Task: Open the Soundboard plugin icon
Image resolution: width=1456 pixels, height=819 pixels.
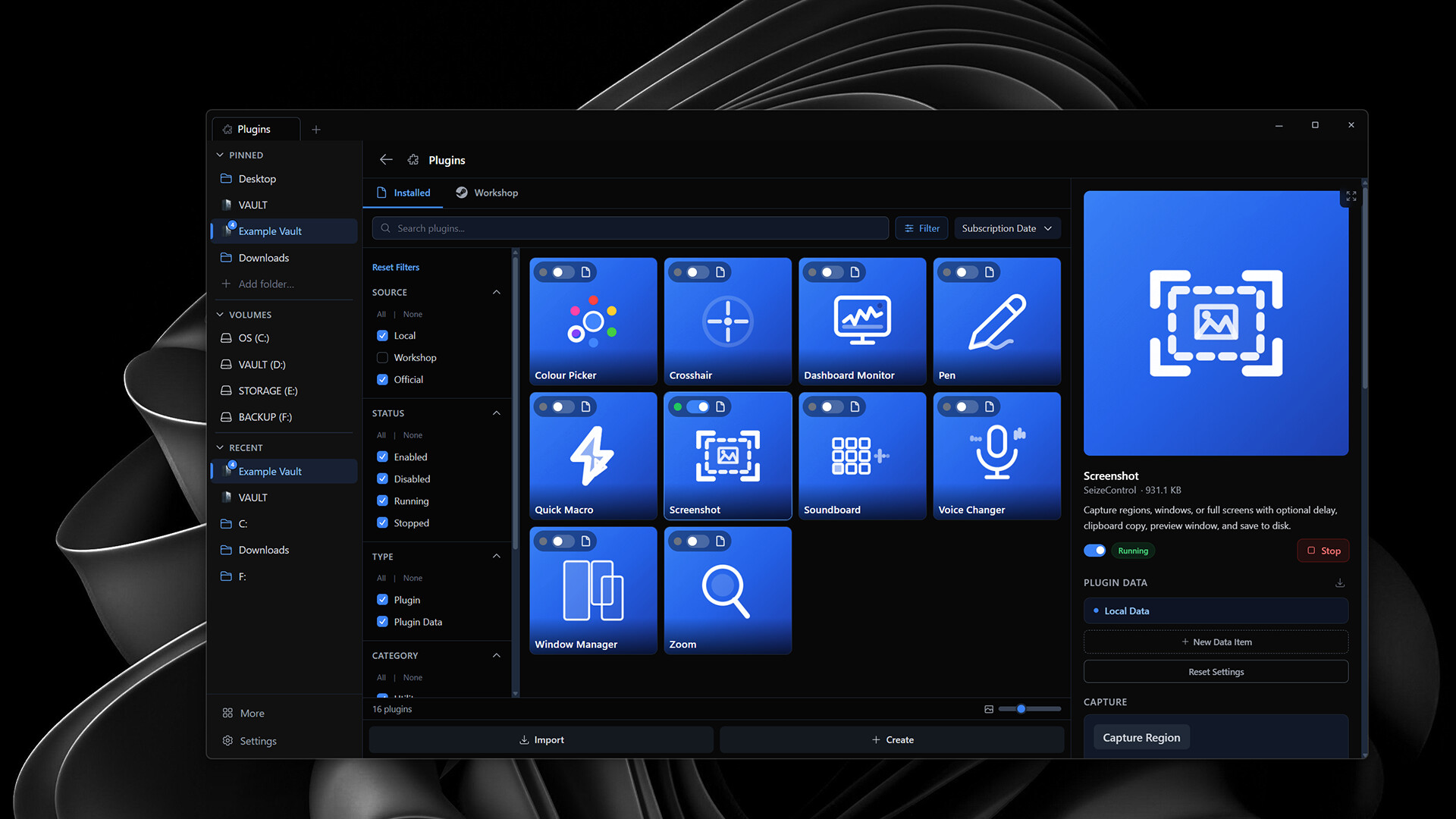Action: pos(860,456)
